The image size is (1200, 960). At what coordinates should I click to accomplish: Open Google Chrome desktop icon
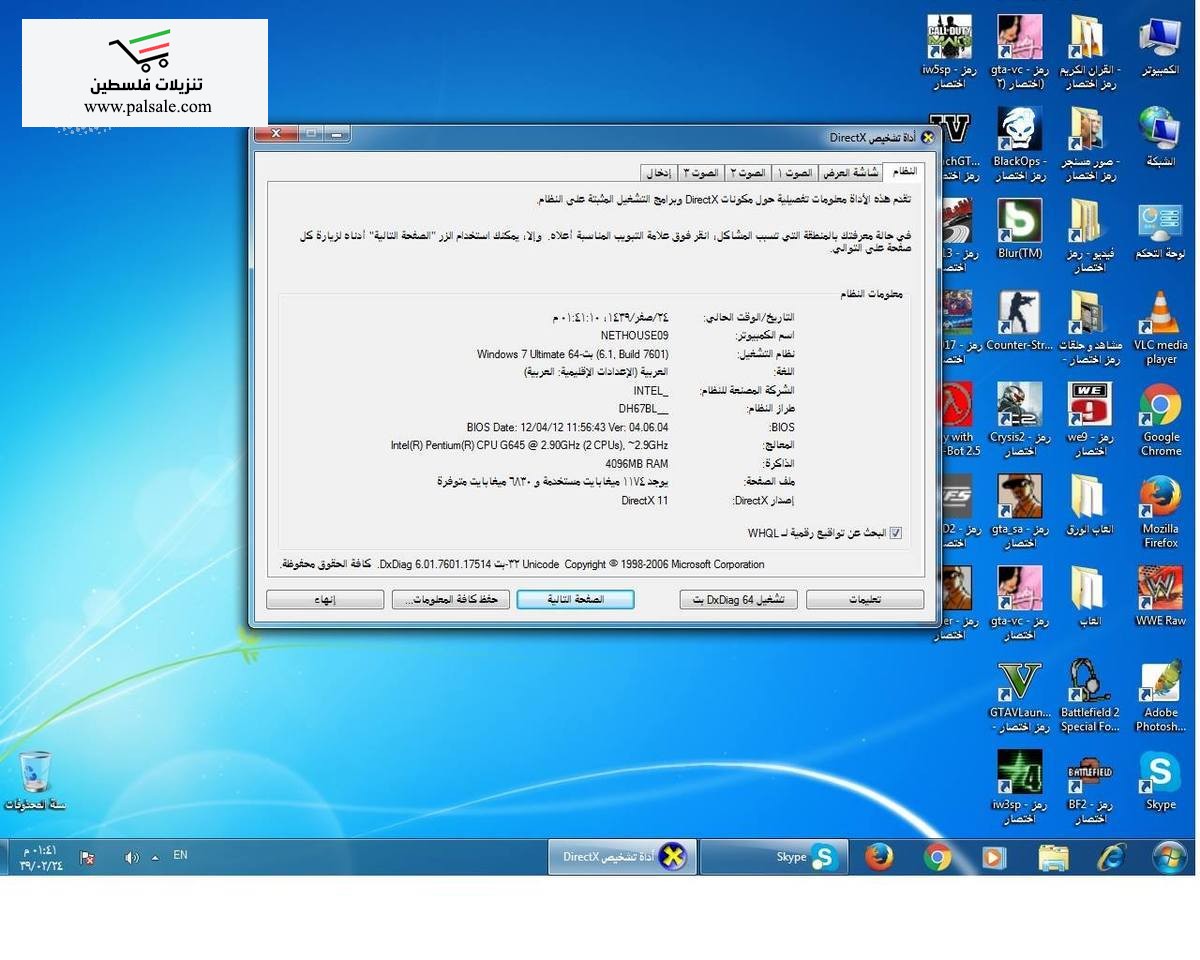[x=1160, y=408]
